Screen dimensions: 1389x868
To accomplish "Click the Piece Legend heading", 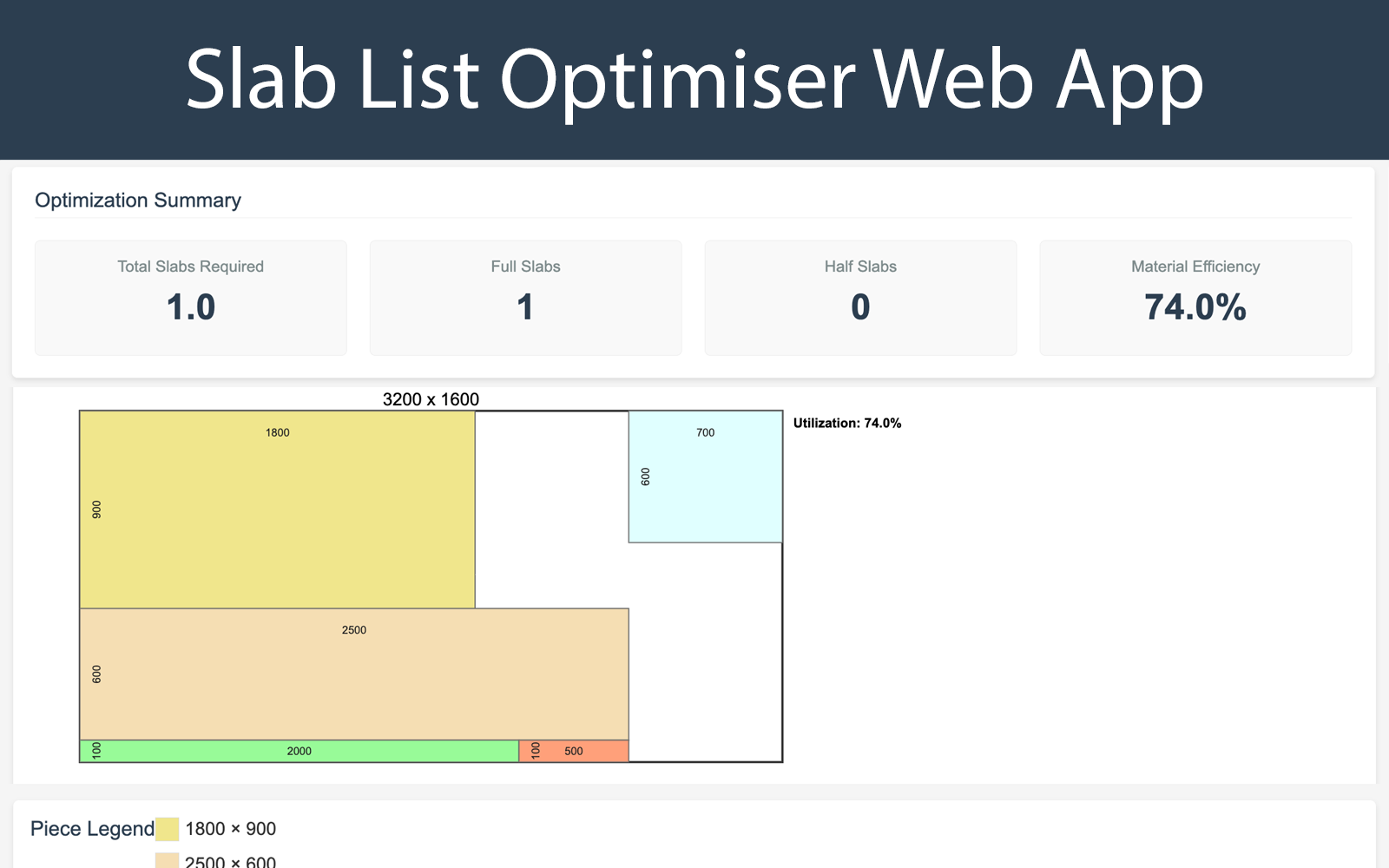I will (89, 829).
